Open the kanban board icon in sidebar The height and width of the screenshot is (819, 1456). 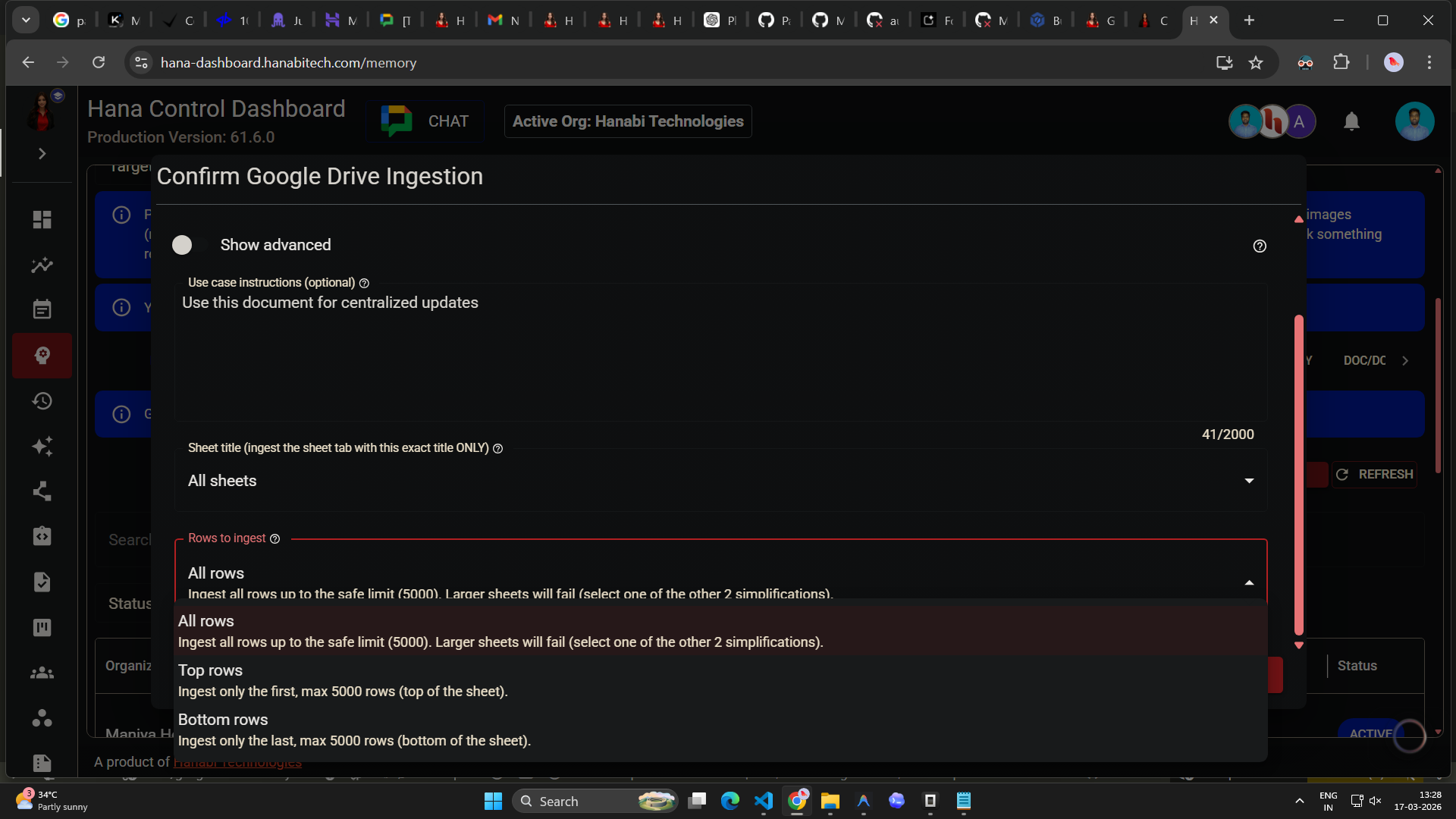42,627
